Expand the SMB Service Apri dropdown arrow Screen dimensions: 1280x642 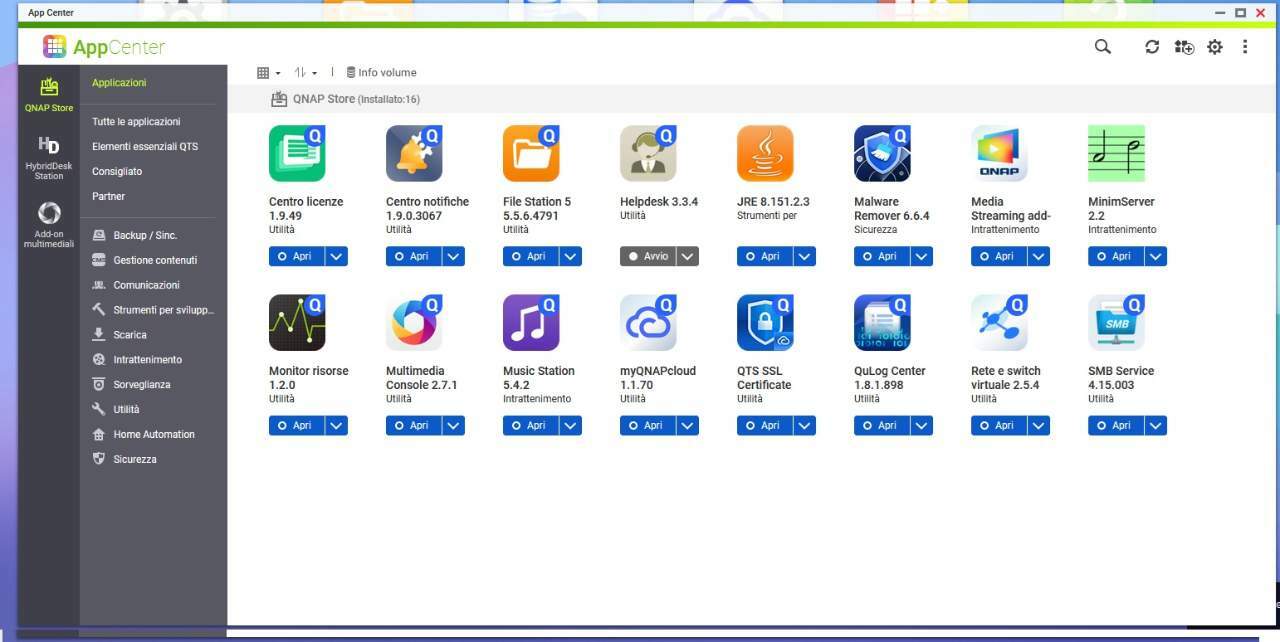coord(1156,426)
